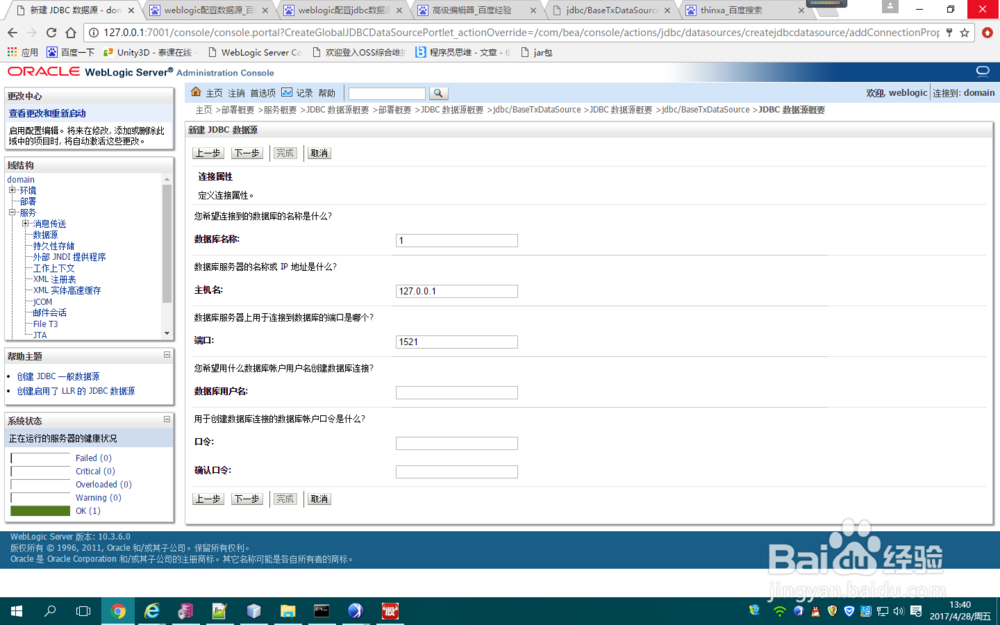1000x625 pixels.
Task: Open Task View on the taskbar
Action: (x=83, y=611)
